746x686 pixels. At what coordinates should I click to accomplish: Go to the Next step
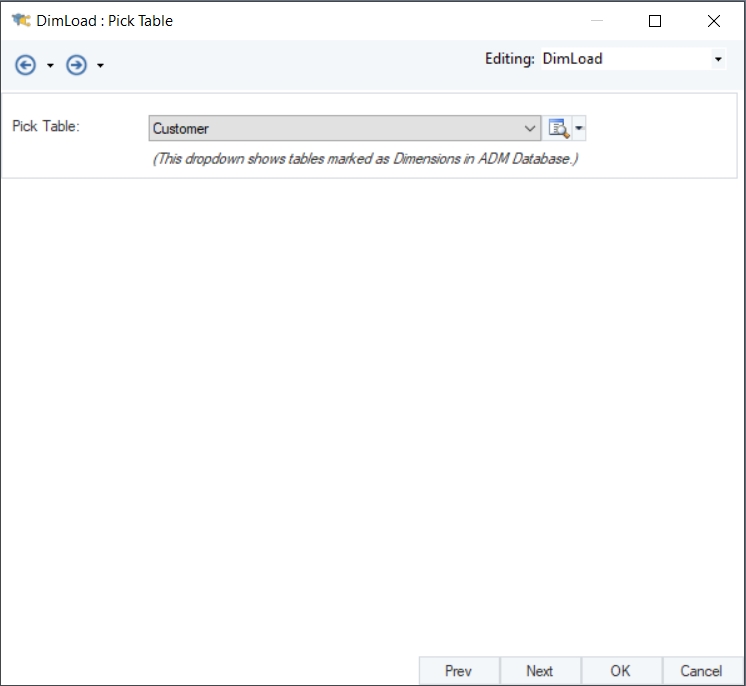[x=539, y=671]
